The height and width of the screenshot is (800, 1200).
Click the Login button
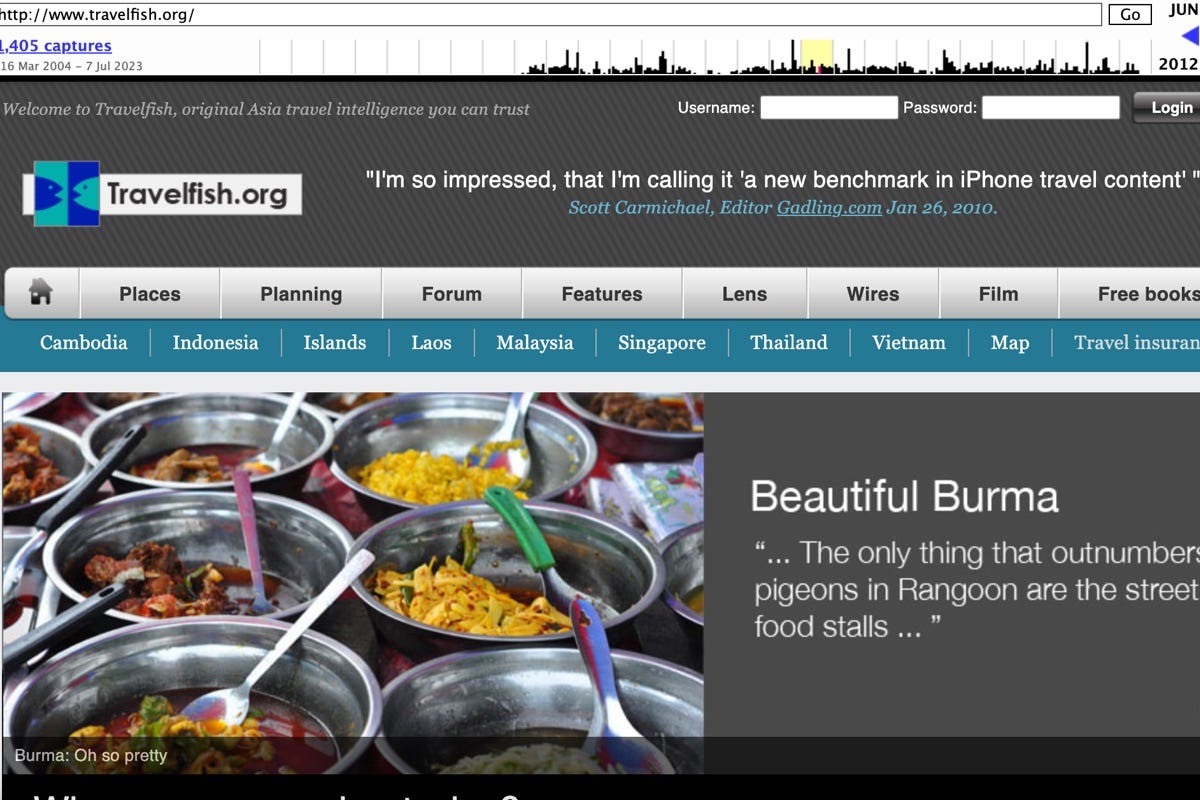pyautogui.click(x=1168, y=108)
